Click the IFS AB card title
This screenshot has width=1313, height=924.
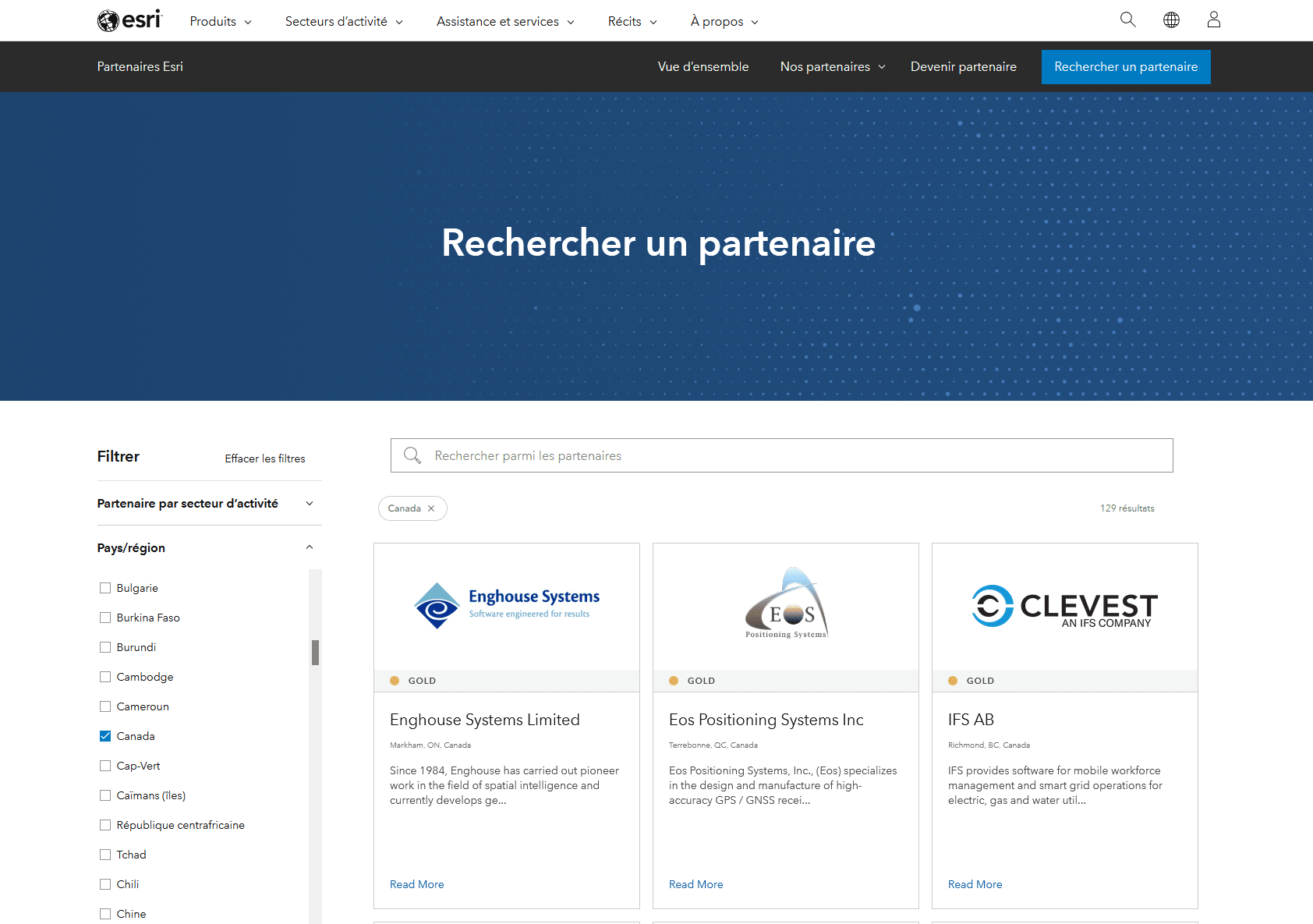pyautogui.click(x=971, y=720)
